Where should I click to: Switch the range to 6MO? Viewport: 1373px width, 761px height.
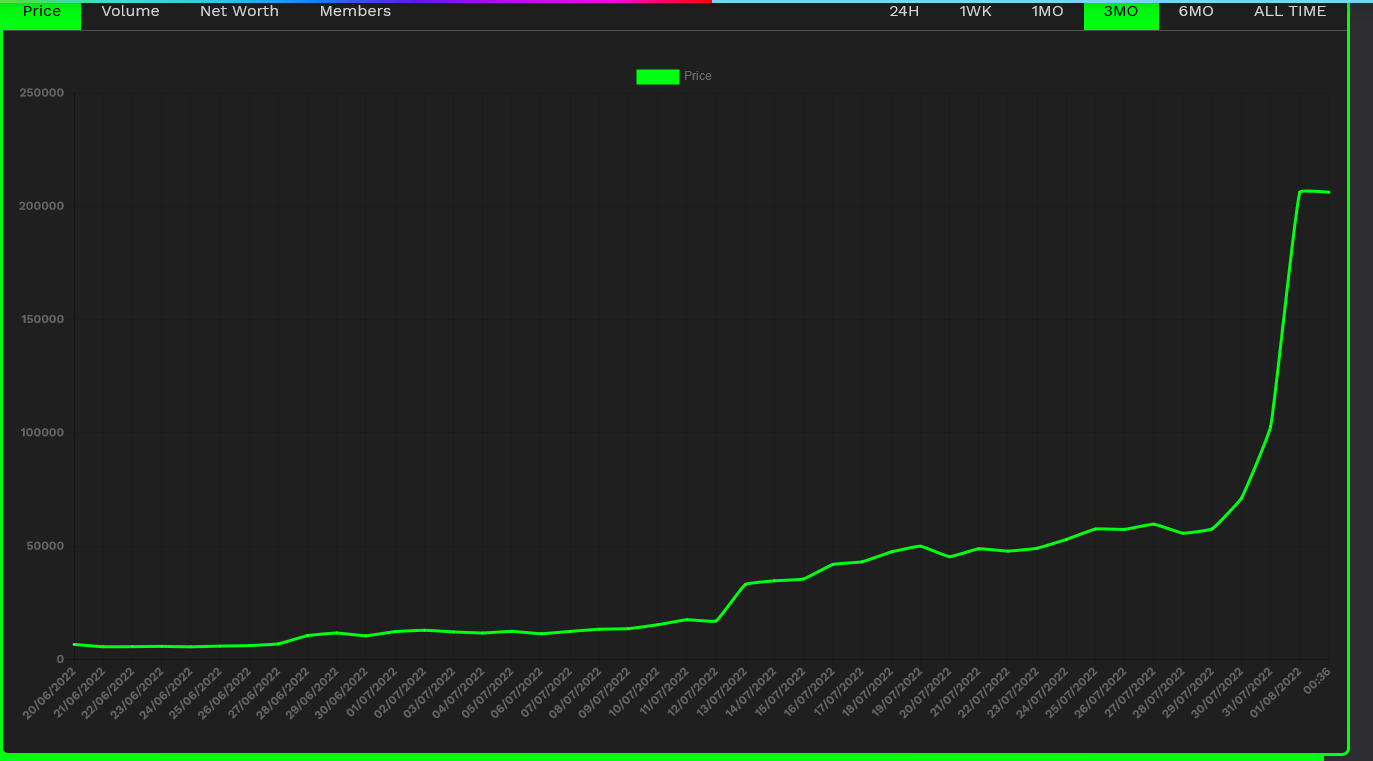coord(1196,12)
